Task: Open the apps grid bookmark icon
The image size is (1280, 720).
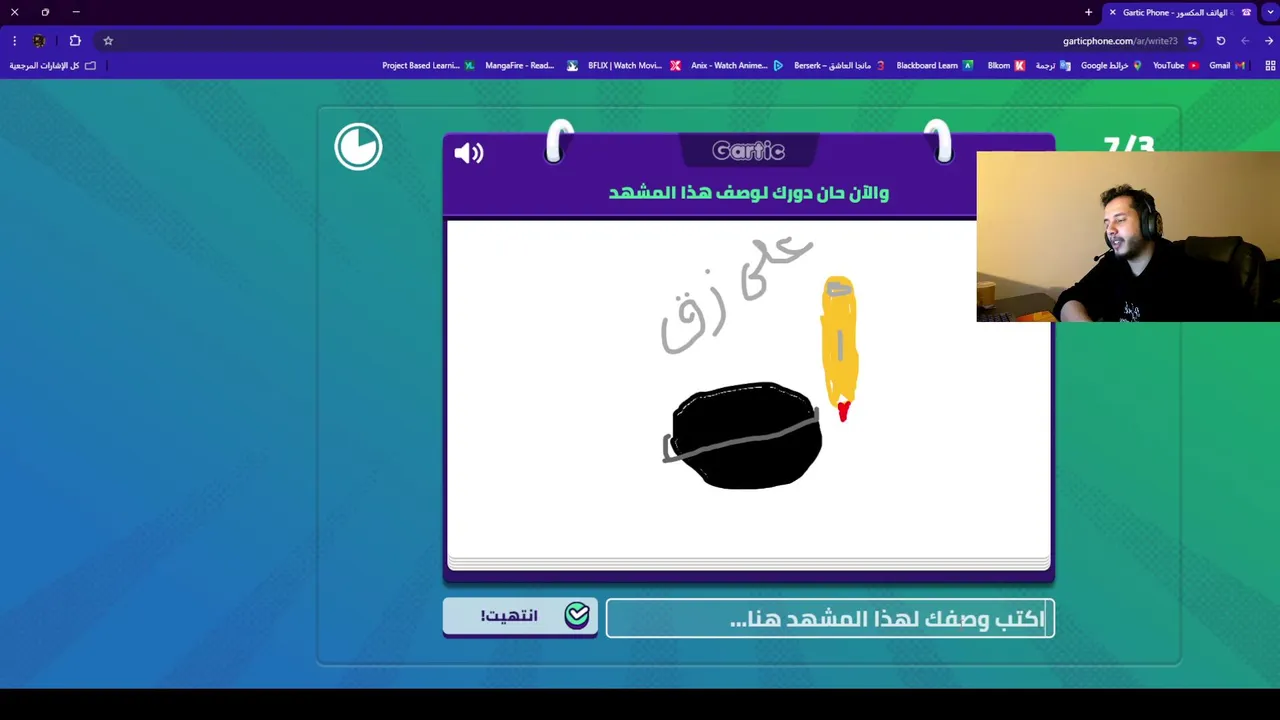Action: pos(1270,66)
